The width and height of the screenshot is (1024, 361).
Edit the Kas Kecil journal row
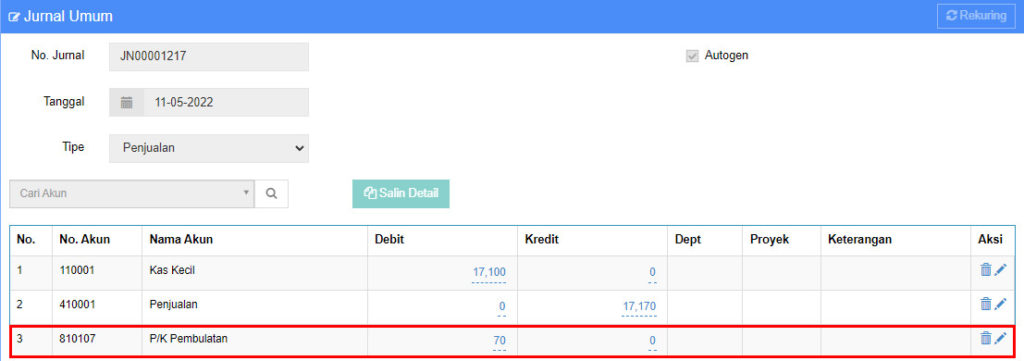point(1000,269)
